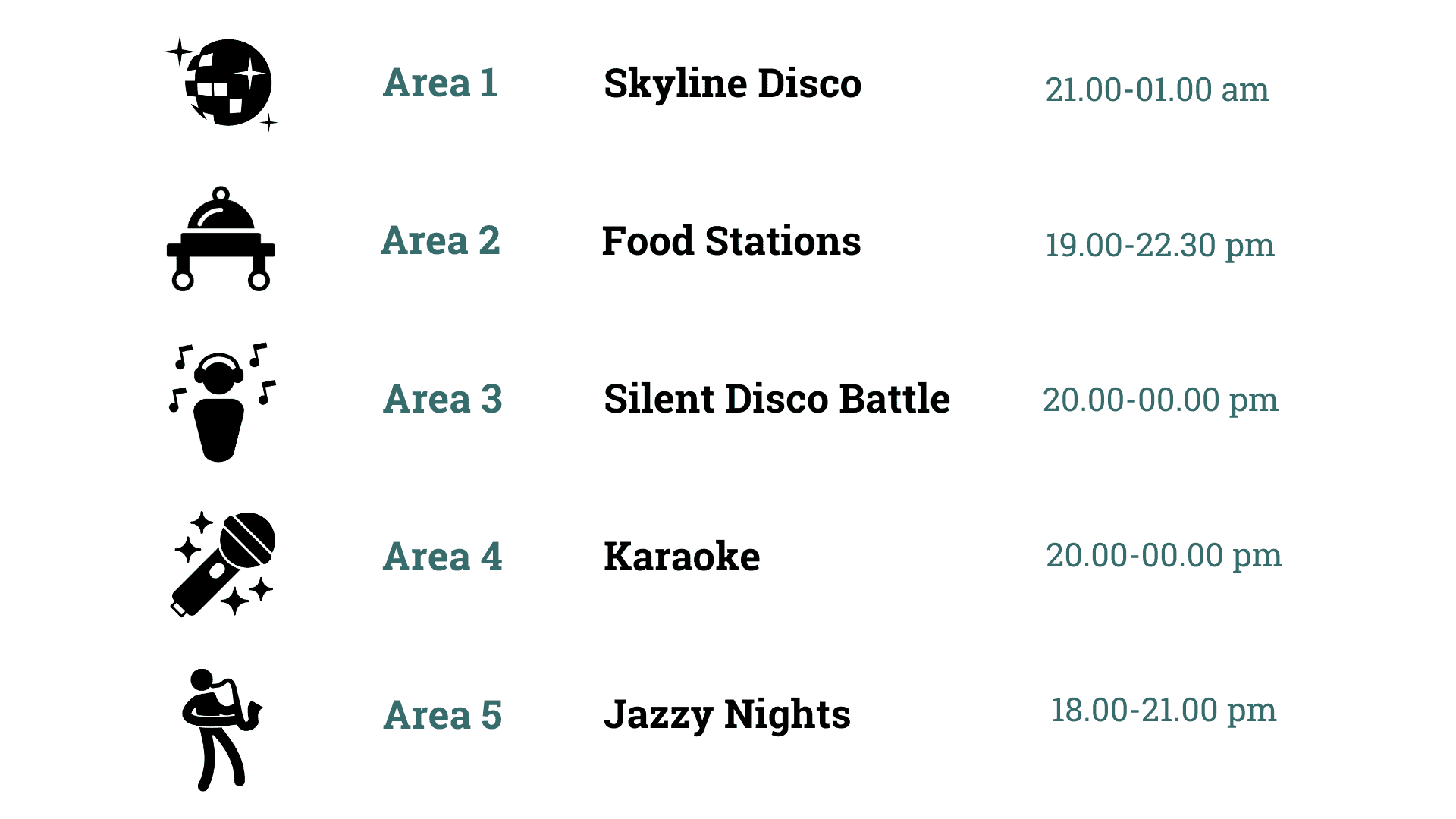Click the Skyline Disco title
This screenshot has width=1456, height=819.
click(733, 83)
